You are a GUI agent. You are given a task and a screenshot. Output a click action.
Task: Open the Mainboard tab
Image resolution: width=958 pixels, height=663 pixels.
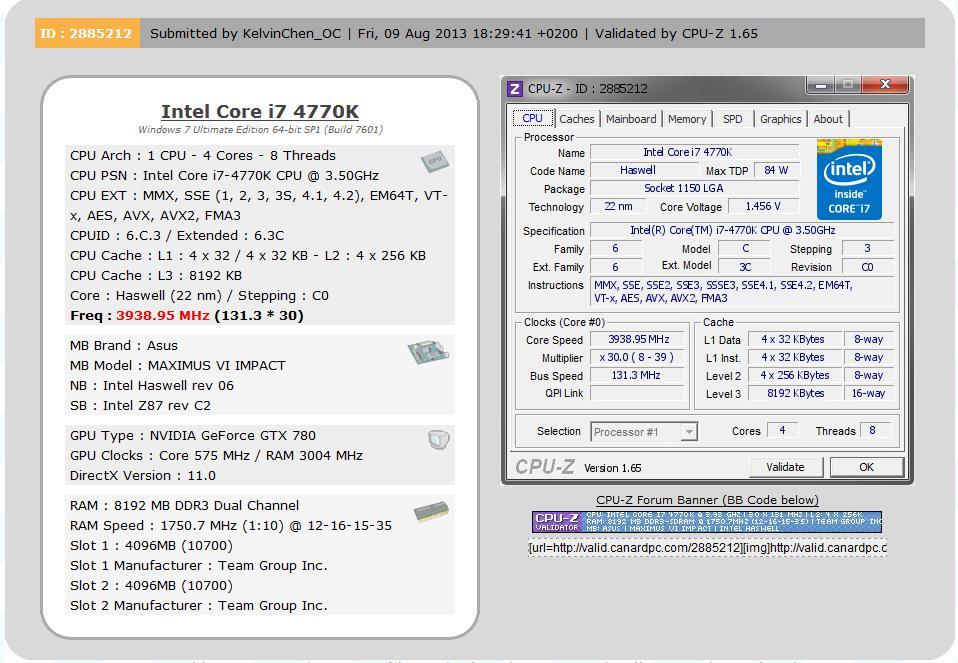pos(631,119)
